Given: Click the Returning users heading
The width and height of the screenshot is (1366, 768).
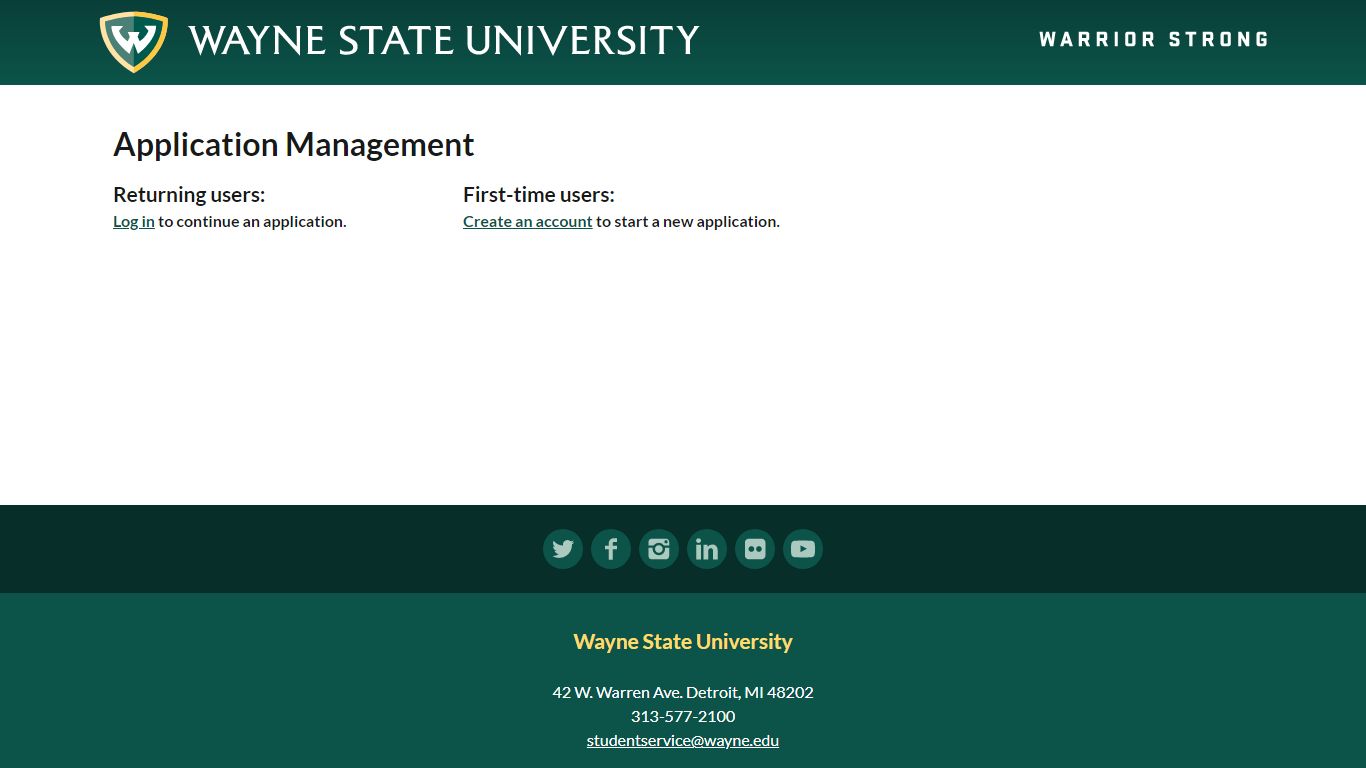Looking at the screenshot, I should pyautogui.click(x=189, y=194).
